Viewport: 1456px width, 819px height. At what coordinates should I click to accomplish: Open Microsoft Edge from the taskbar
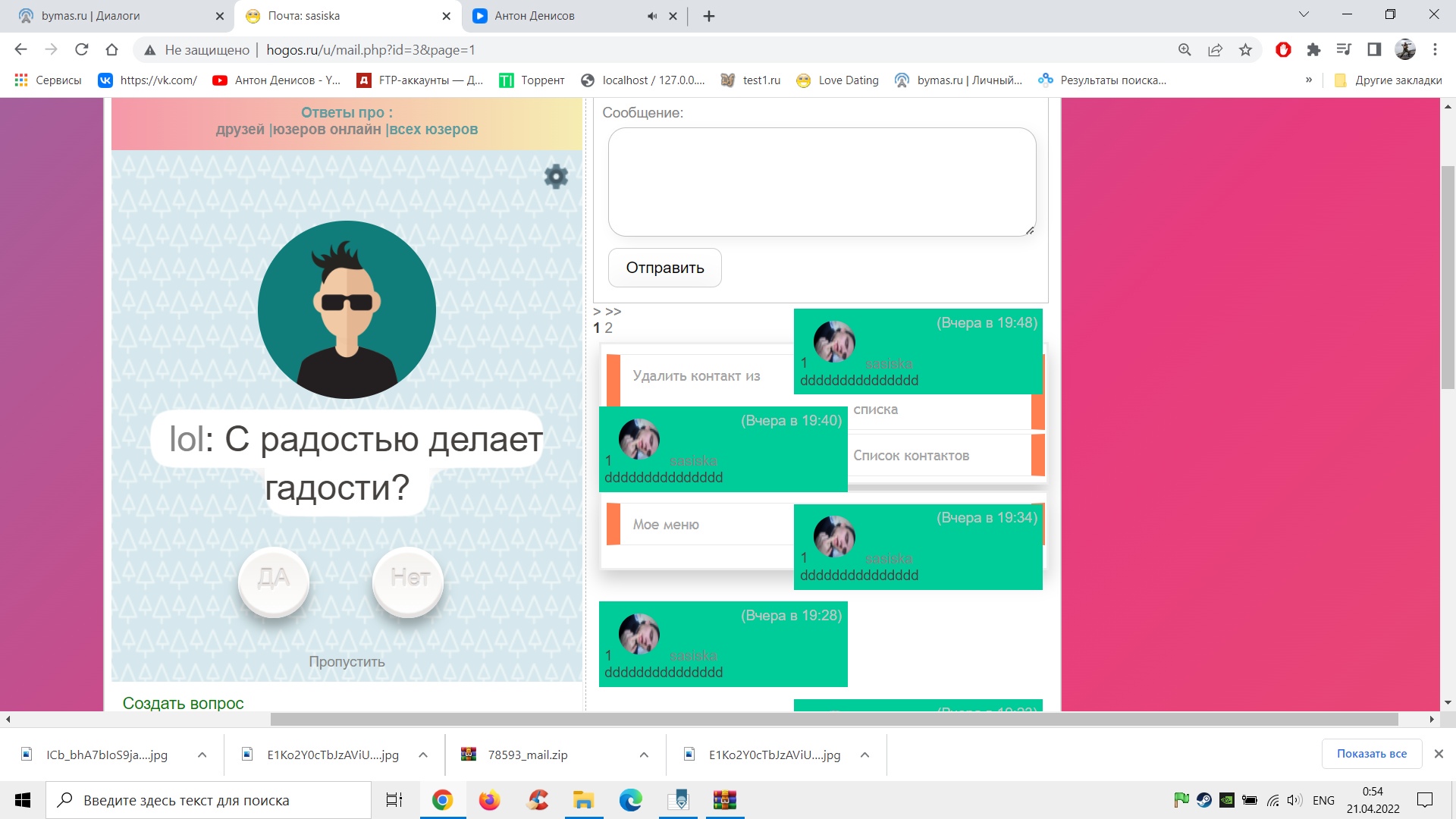pyautogui.click(x=630, y=800)
